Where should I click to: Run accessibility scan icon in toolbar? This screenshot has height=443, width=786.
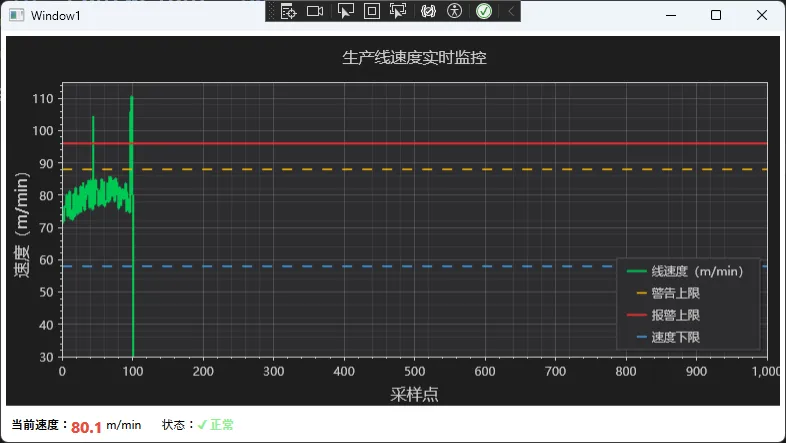pos(455,11)
